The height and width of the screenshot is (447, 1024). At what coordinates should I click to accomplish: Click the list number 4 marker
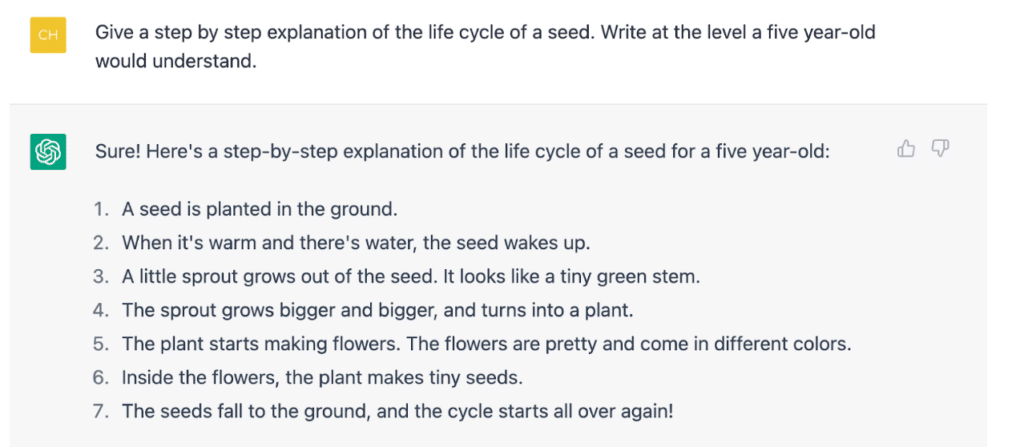pos(99,310)
